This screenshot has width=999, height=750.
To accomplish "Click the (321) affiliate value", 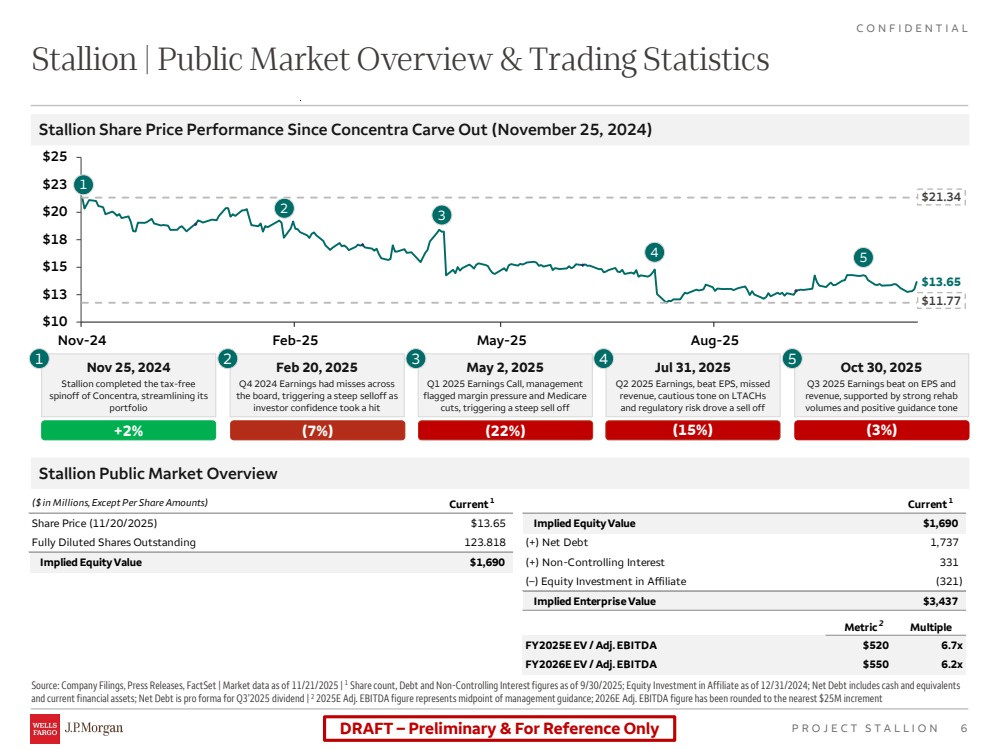I will pos(949,581).
